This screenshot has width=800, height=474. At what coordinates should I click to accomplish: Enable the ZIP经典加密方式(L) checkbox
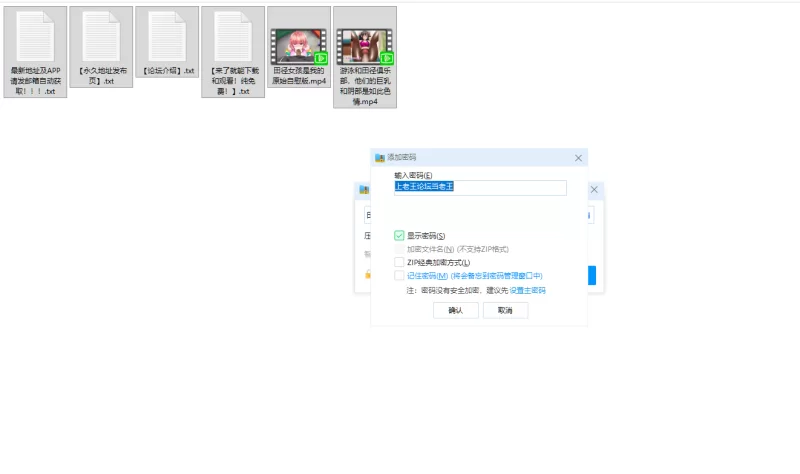[x=399, y=262]
